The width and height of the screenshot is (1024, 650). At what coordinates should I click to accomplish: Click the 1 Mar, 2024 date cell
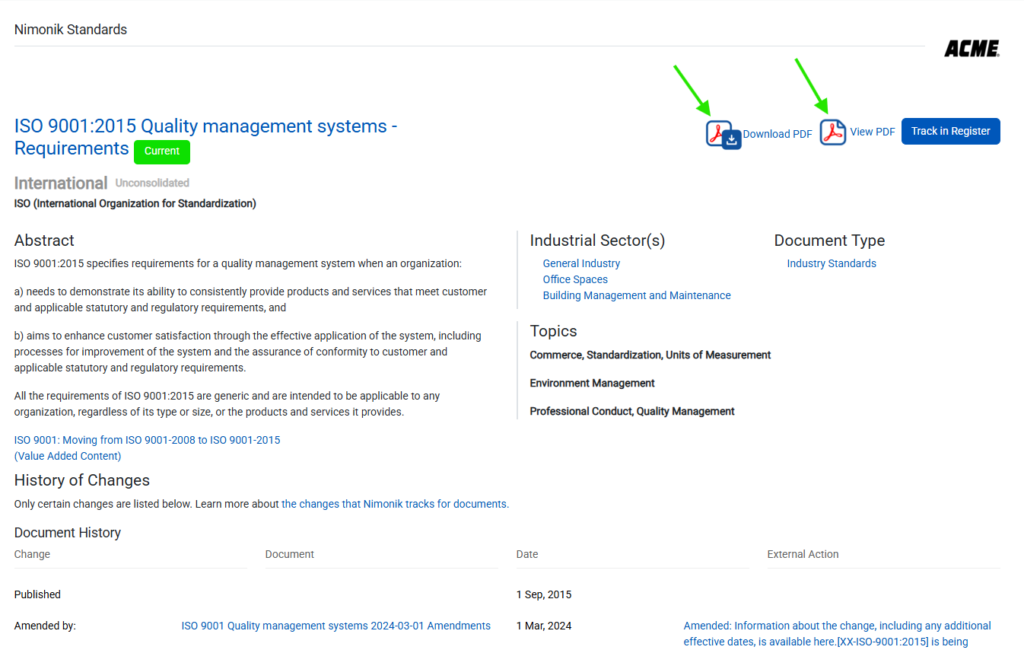point(543,626)
